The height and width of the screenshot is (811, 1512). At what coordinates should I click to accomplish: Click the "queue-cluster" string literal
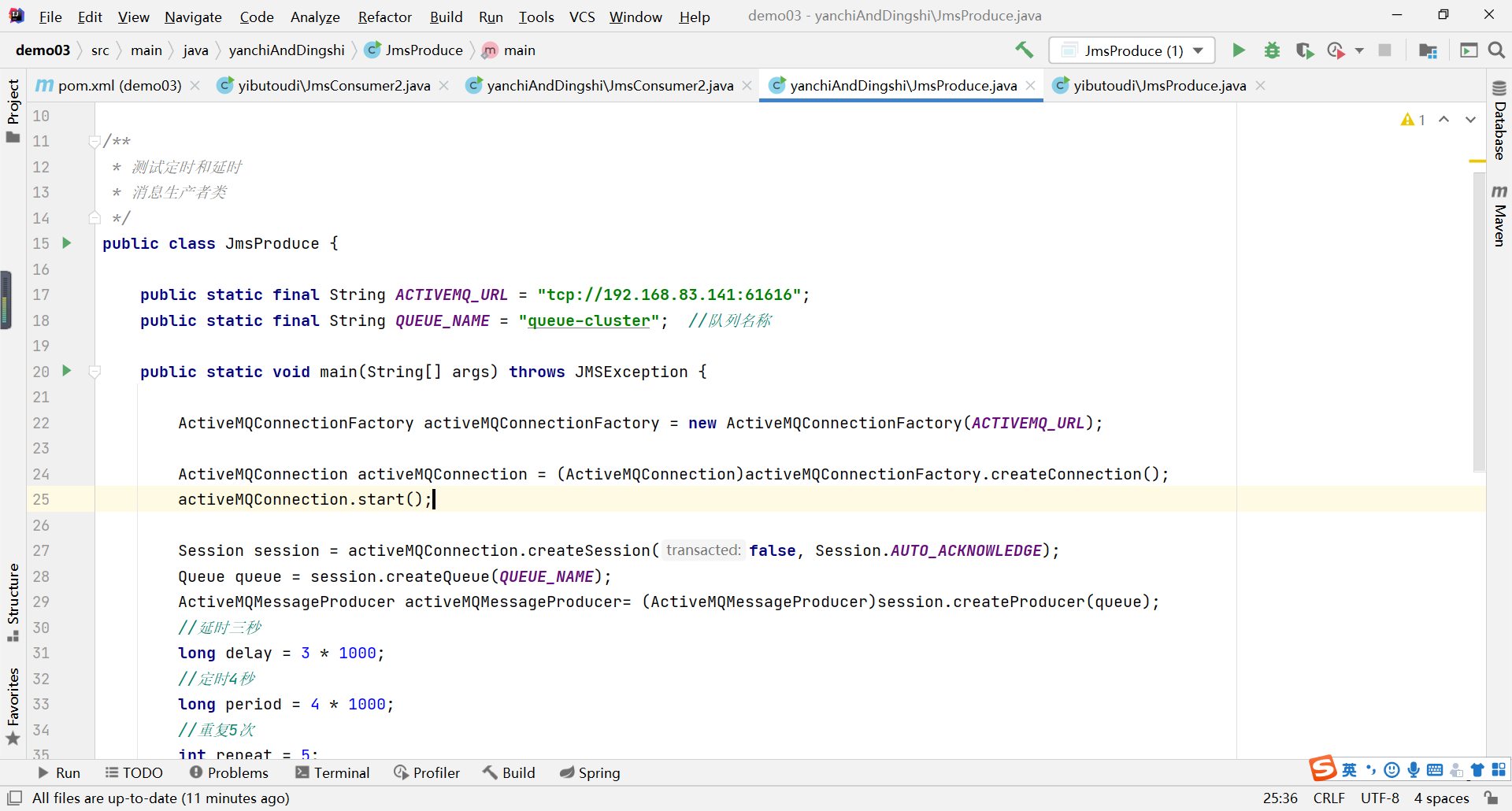click(589, 320)
